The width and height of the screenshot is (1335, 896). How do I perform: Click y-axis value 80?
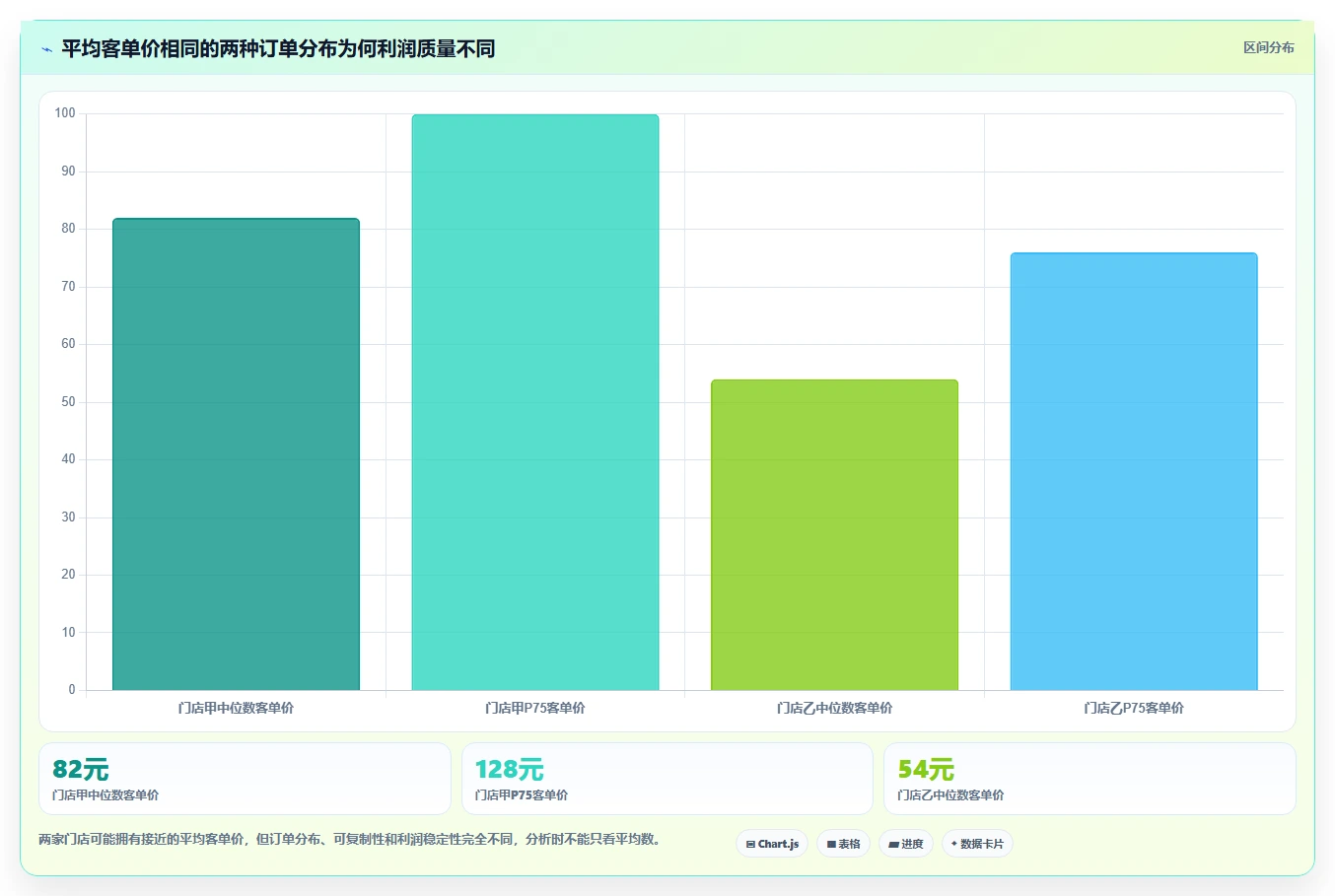click(68, 229)
